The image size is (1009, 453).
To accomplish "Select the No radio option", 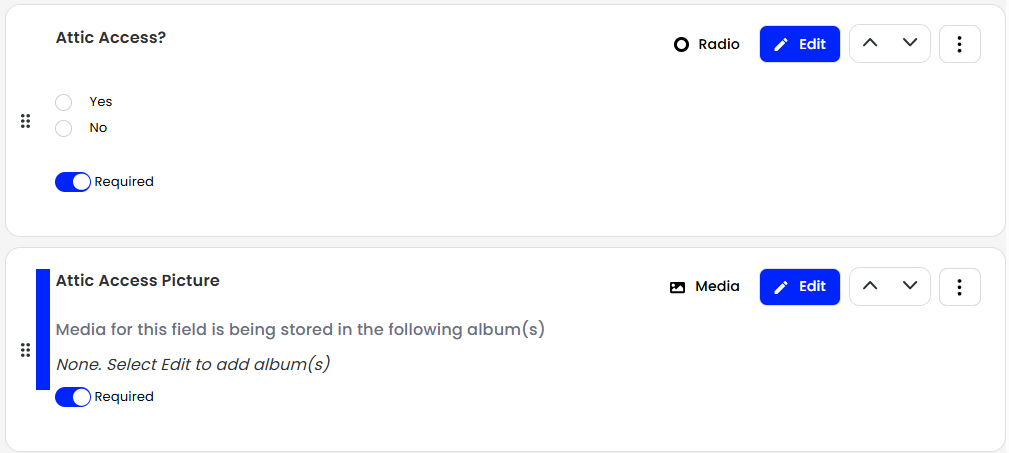I will point(63,128).
